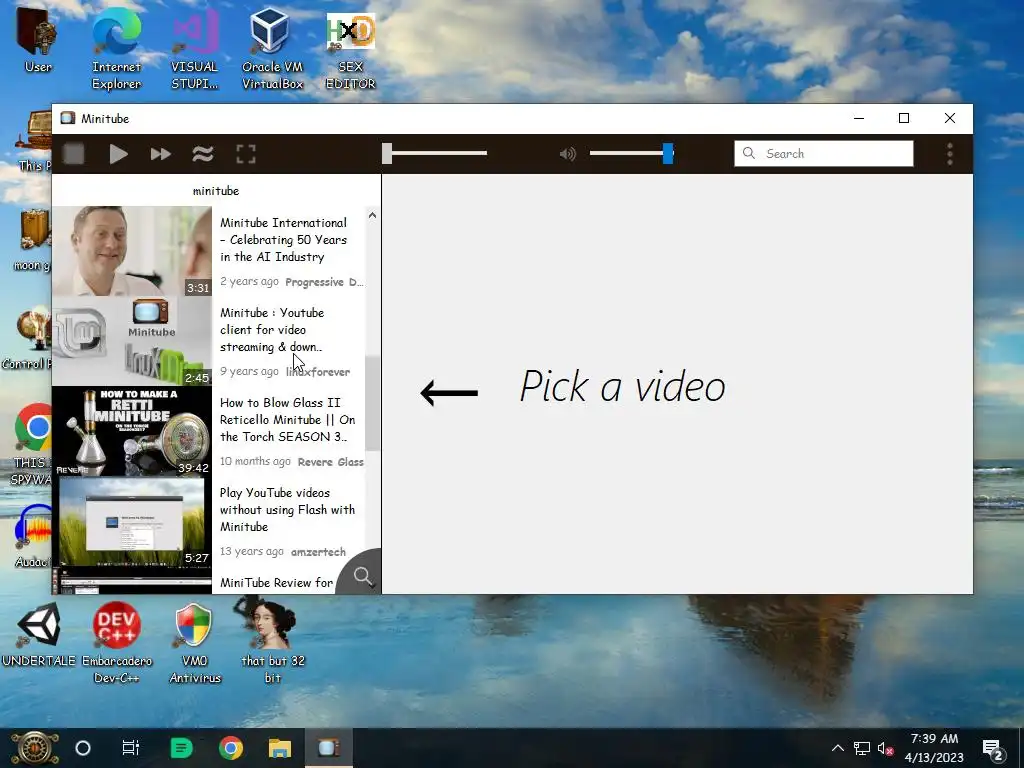1024x768 pixels.
Task: Click the related videos wavy icon
Action: point(202,154)
